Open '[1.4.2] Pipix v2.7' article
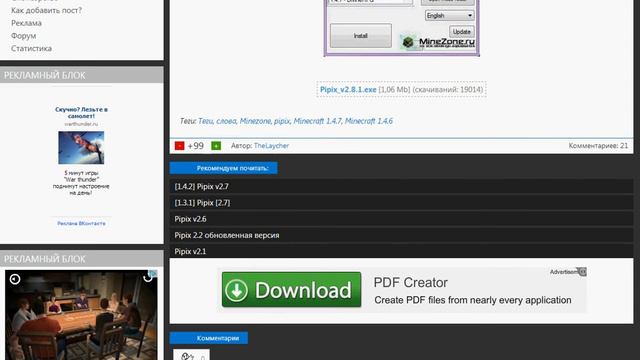 [401, 187]
